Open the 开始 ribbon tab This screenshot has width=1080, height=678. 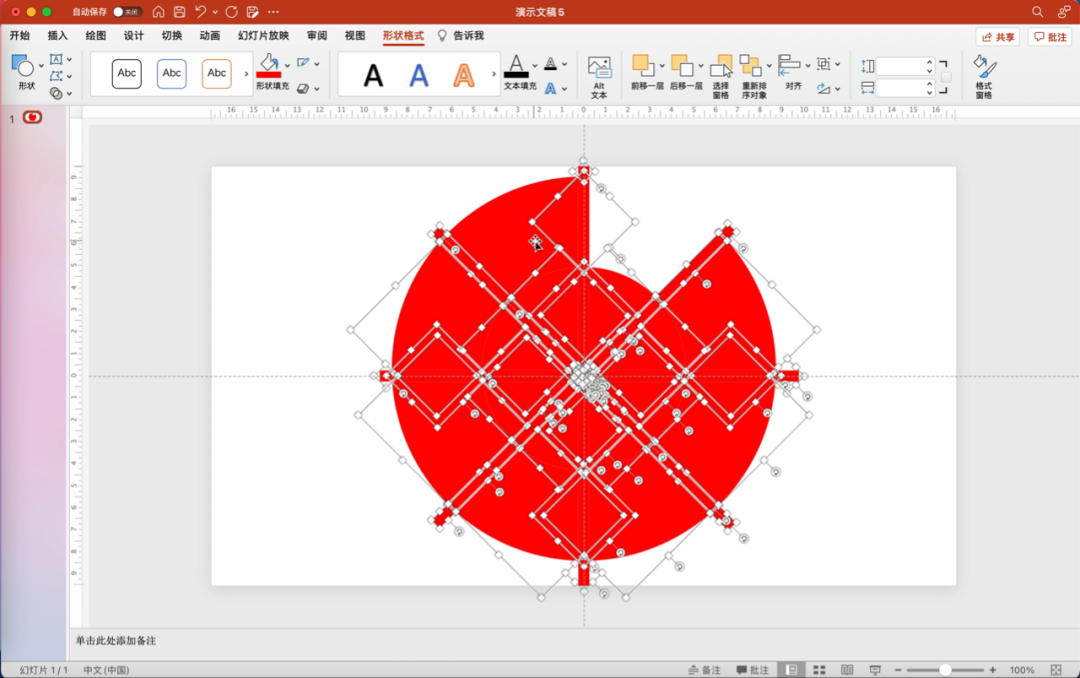point(19,35)
